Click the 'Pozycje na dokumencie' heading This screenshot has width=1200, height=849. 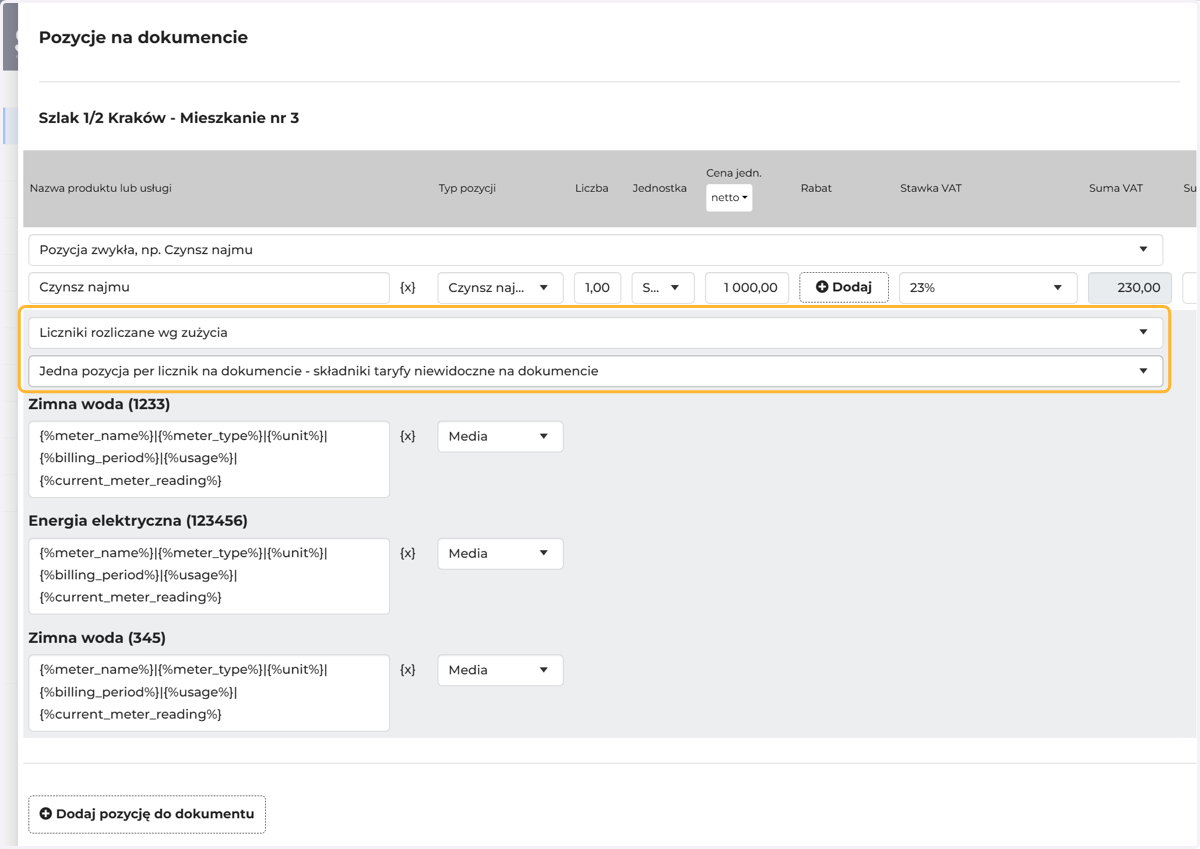143,37
